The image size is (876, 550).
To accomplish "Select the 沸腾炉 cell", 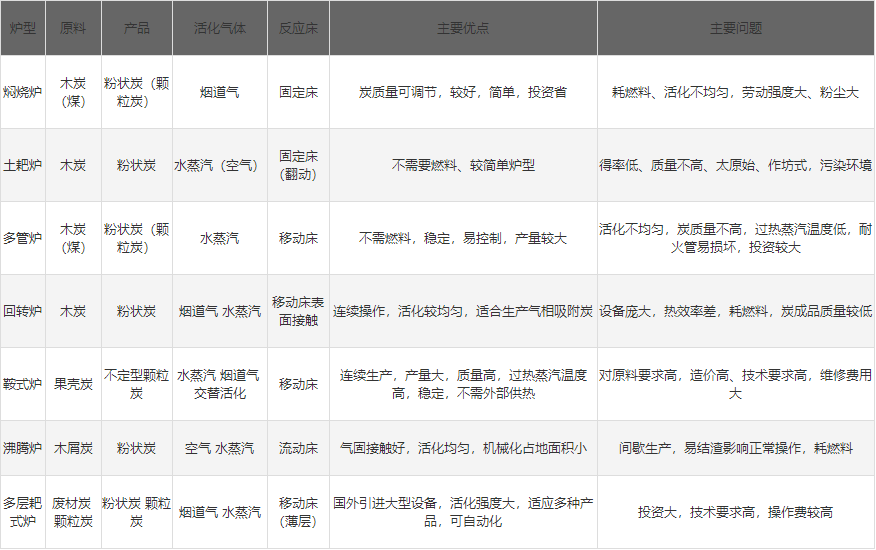I will pyautogui.click(x=22, y=448).
